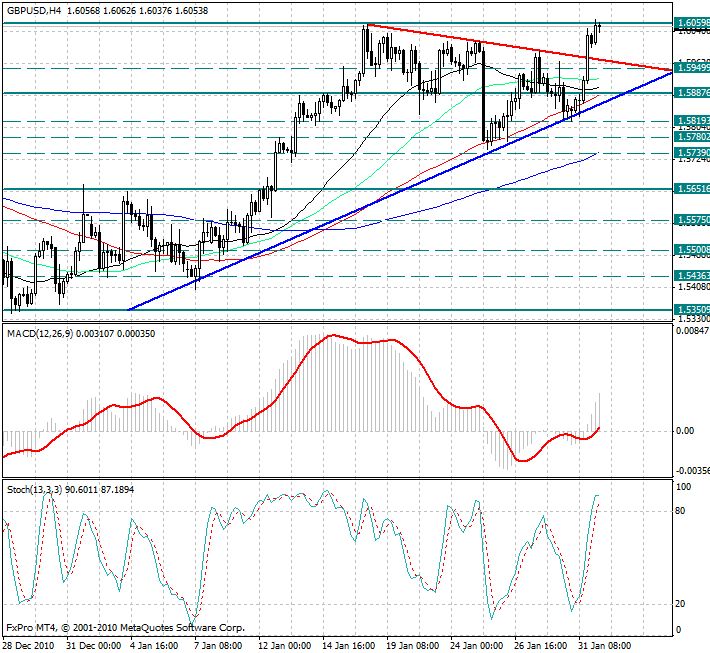Click the 14 Jan 16:00 date label
This screenshot has width=710, height=653.
349,646
